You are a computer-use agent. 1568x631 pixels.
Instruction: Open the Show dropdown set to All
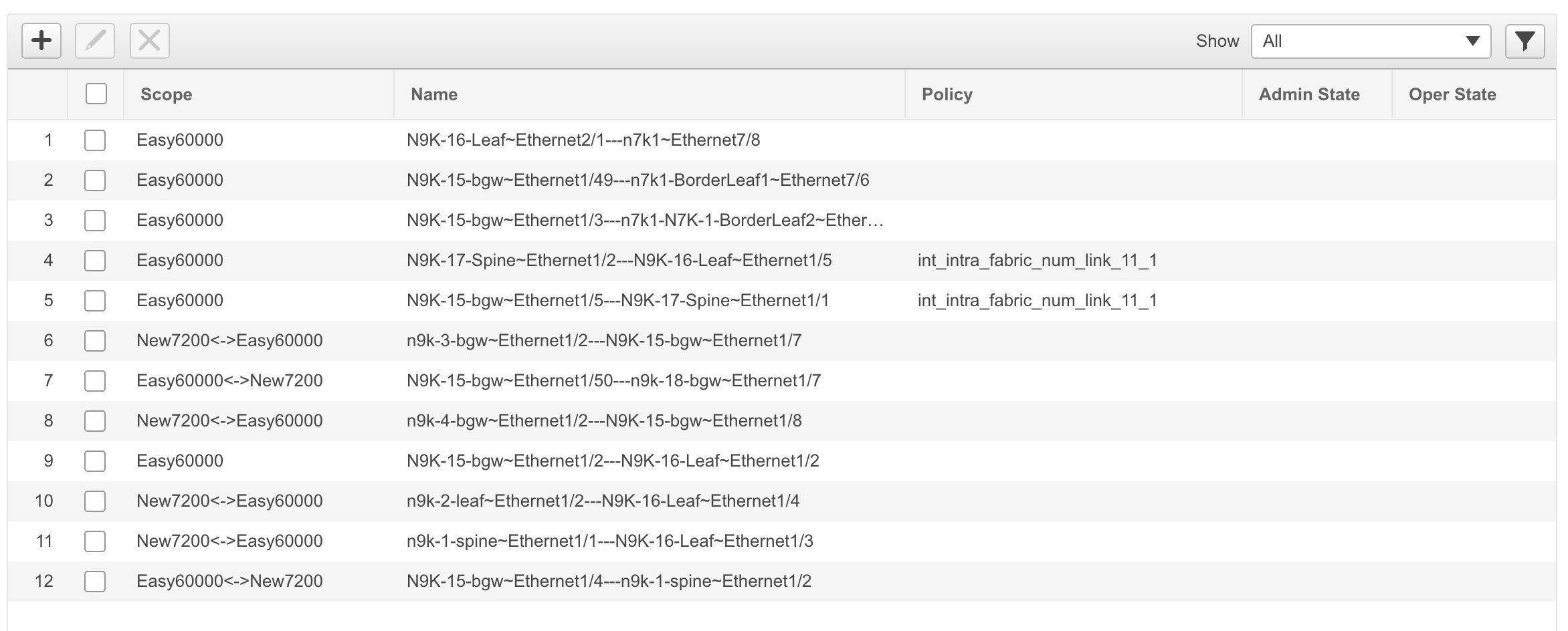(1371, 41)
